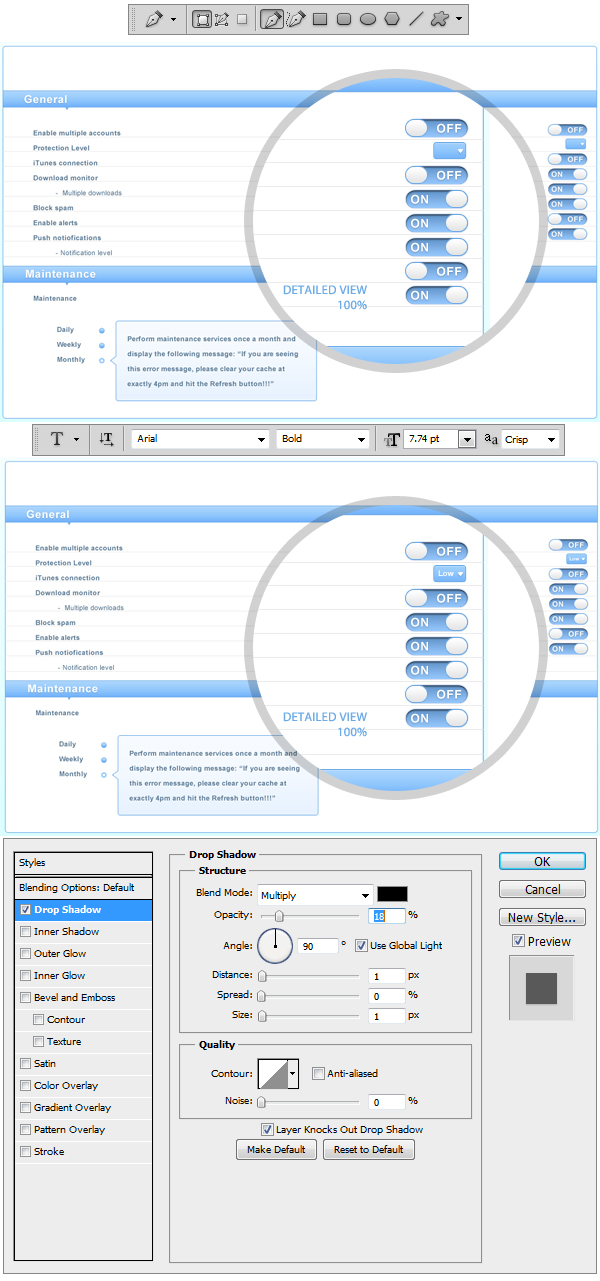
Task: Select Gradient Overlay in the styles list
Action: (72, 1108)
